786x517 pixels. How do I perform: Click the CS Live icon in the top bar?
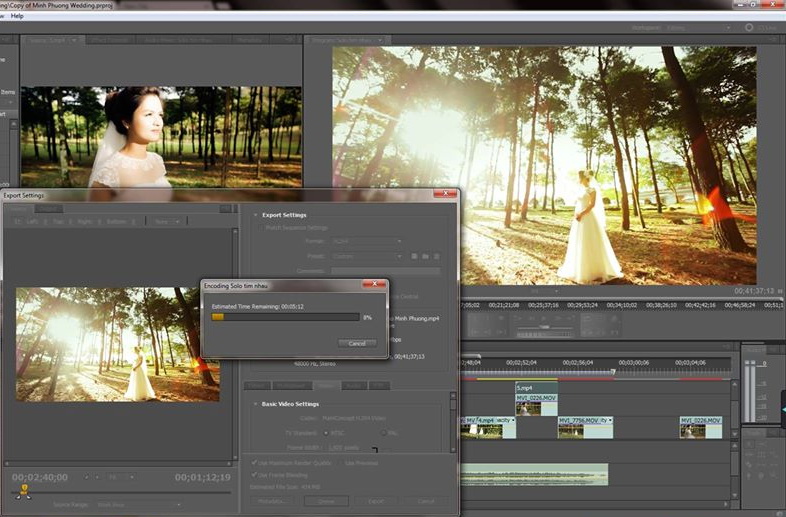tap(749, 28)
